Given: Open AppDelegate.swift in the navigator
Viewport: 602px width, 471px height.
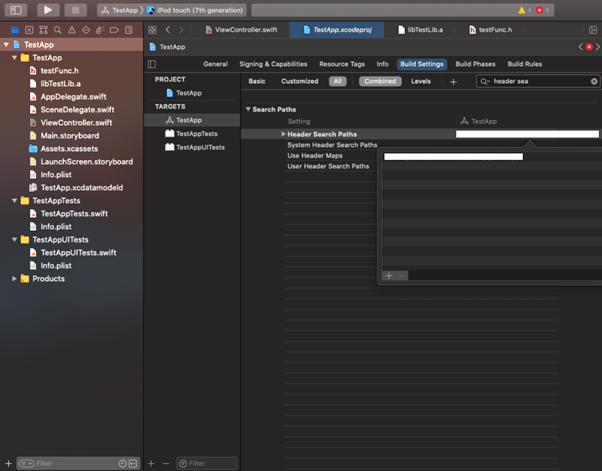Looking at the screenshot, I should 73,97.
